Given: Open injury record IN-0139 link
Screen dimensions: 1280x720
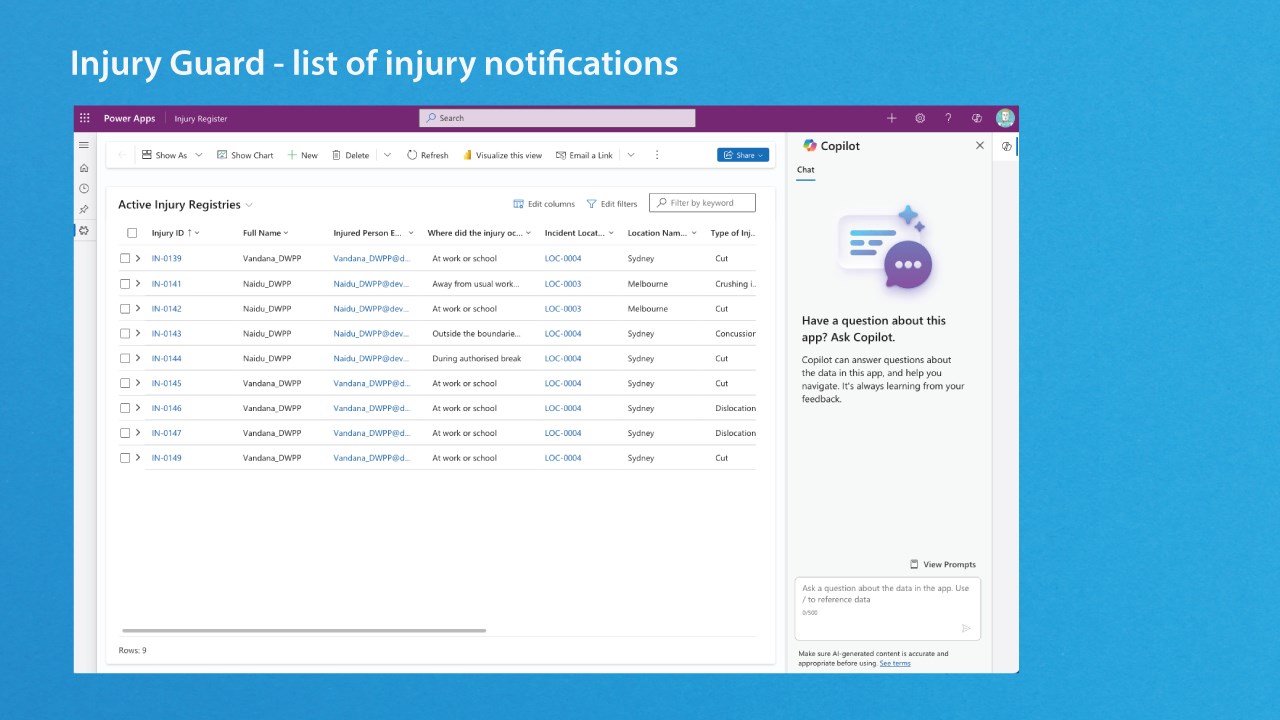Looking at the screenshot, I should click(167, 258).
